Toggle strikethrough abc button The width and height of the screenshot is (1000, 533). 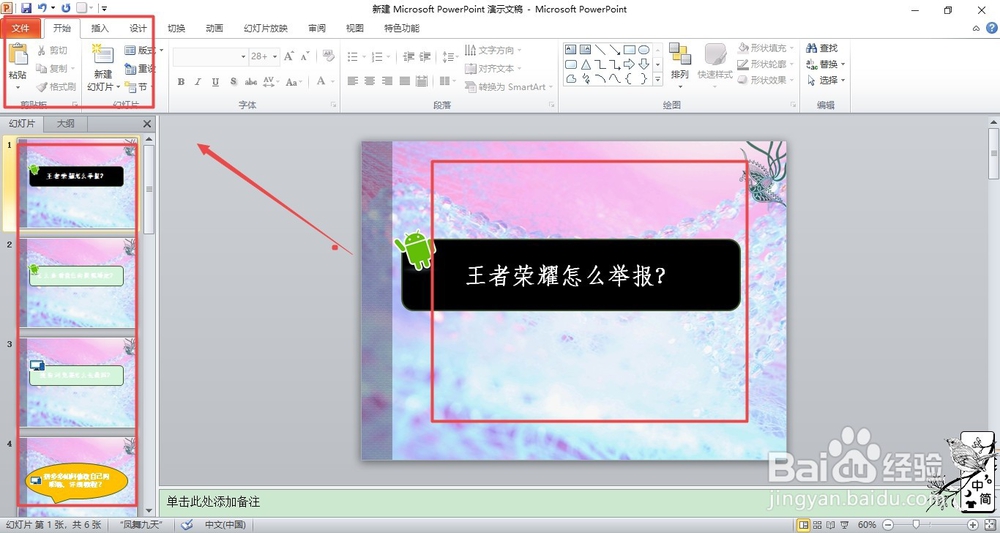tap(251, 82)
